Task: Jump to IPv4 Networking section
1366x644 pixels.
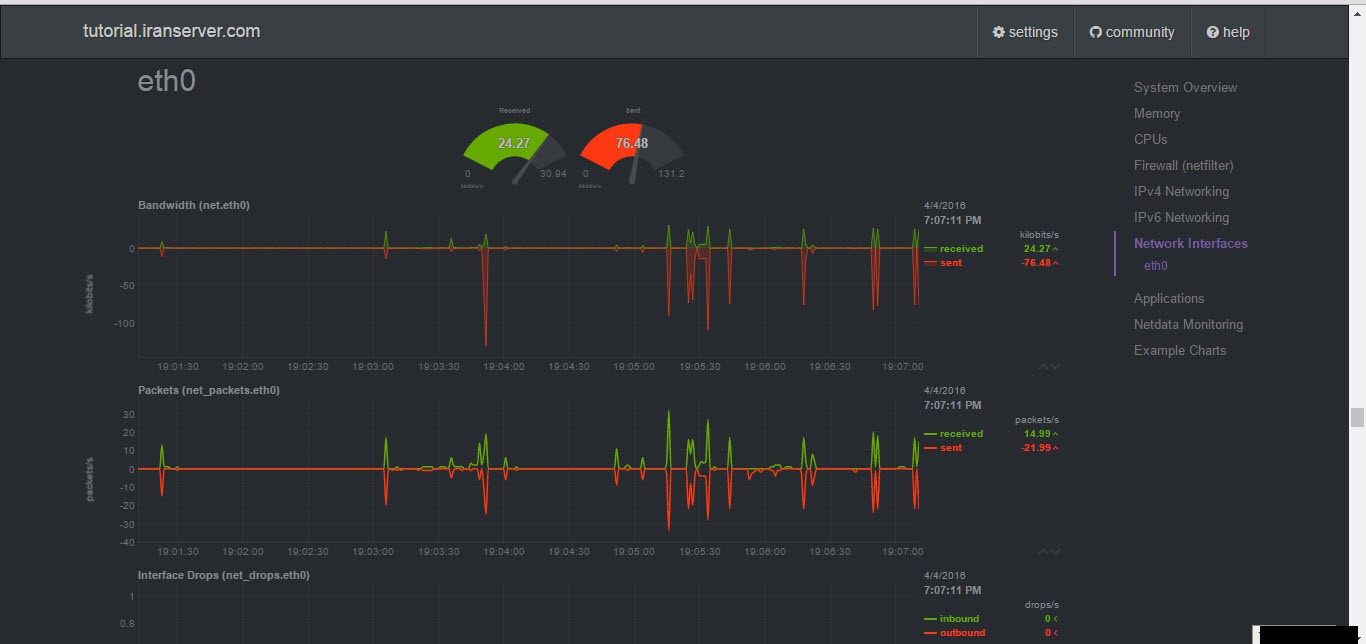Action: click(x=1181, y=191)
